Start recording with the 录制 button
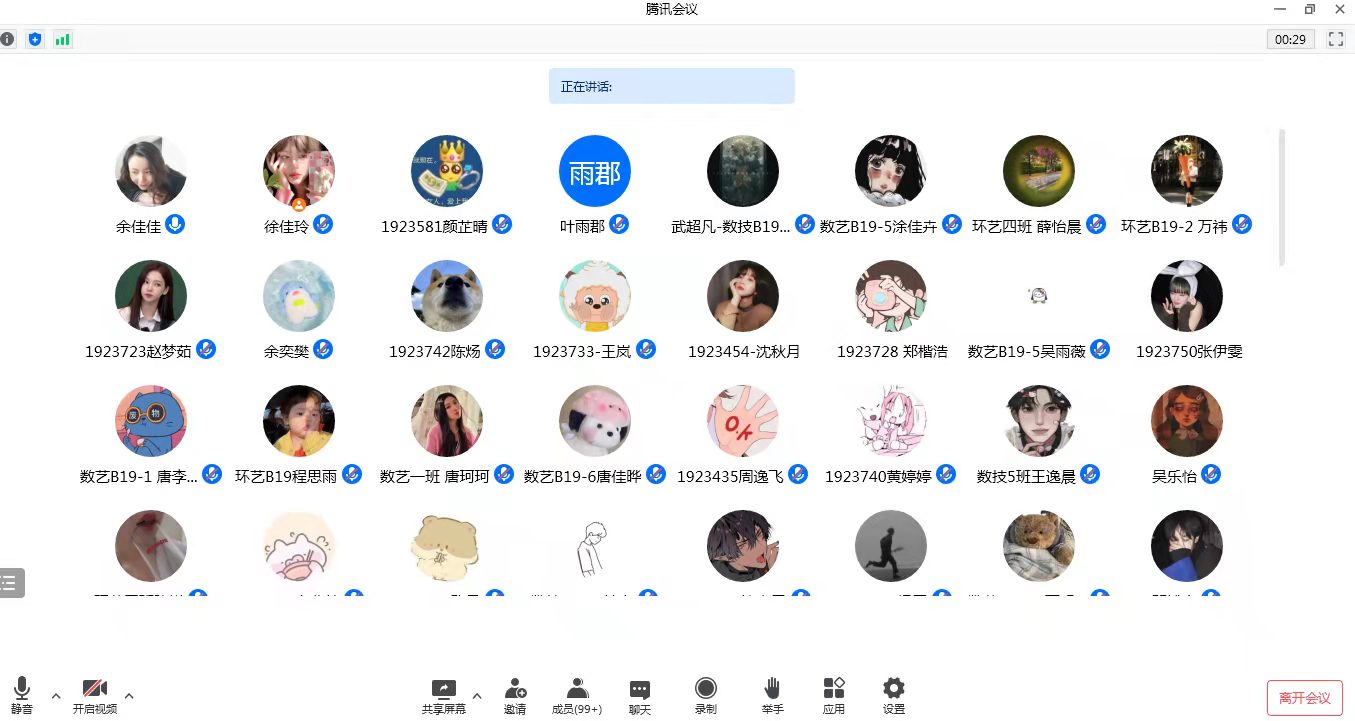Screen dimensions: 1355x721 coord(706,695)
